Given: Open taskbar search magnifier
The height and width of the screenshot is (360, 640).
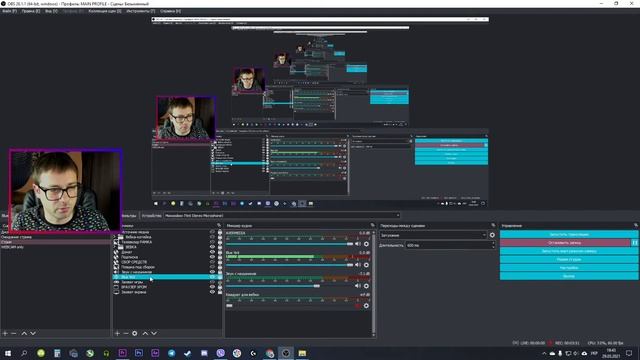Looking at the screenshot, I should coord(24,353).
